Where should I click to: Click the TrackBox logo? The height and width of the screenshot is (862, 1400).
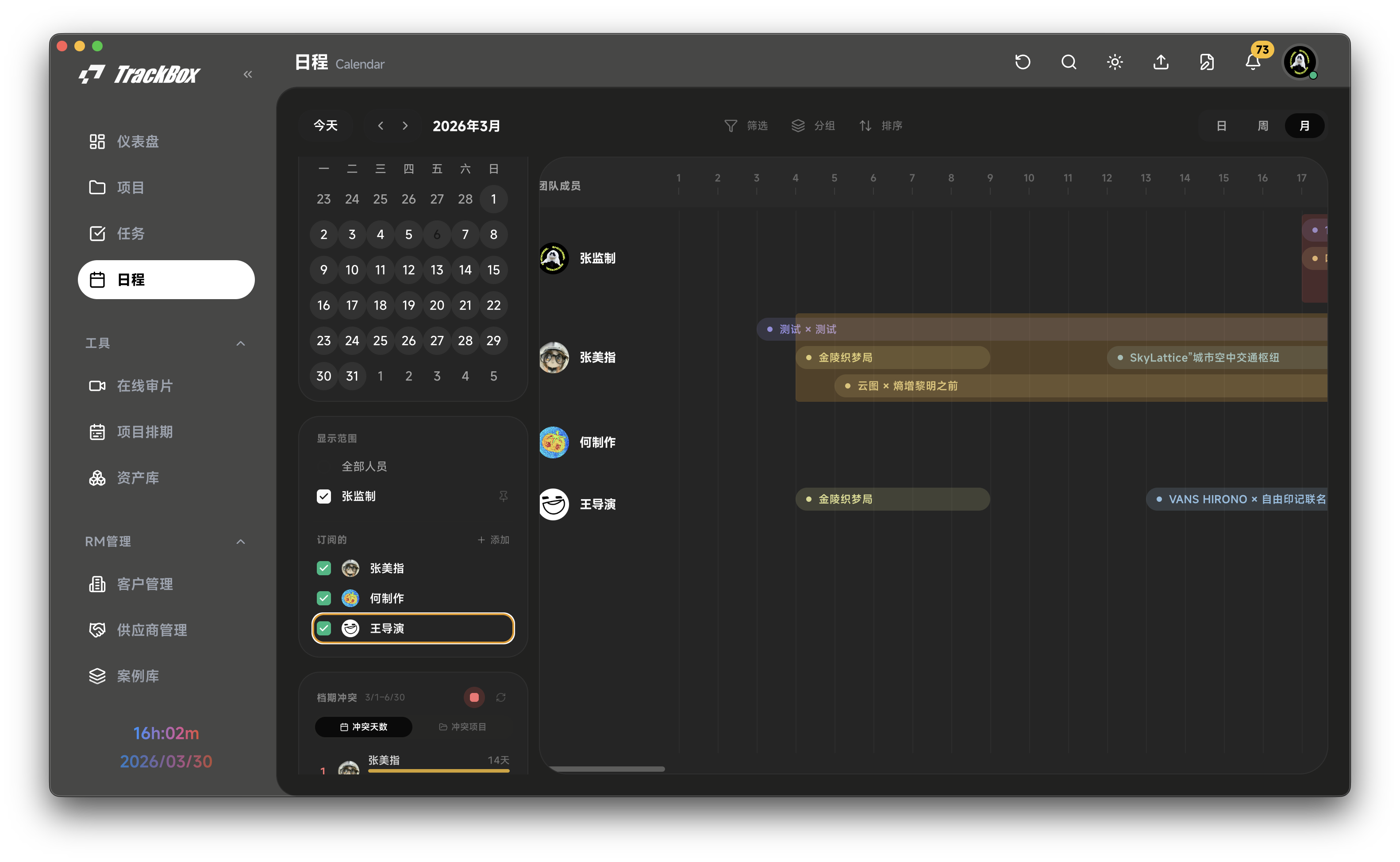140,74
